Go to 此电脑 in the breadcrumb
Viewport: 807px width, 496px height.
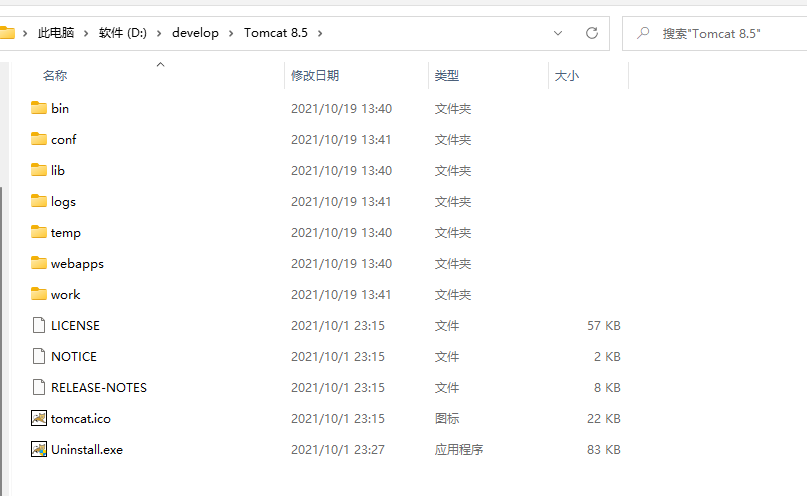[56, 33]
